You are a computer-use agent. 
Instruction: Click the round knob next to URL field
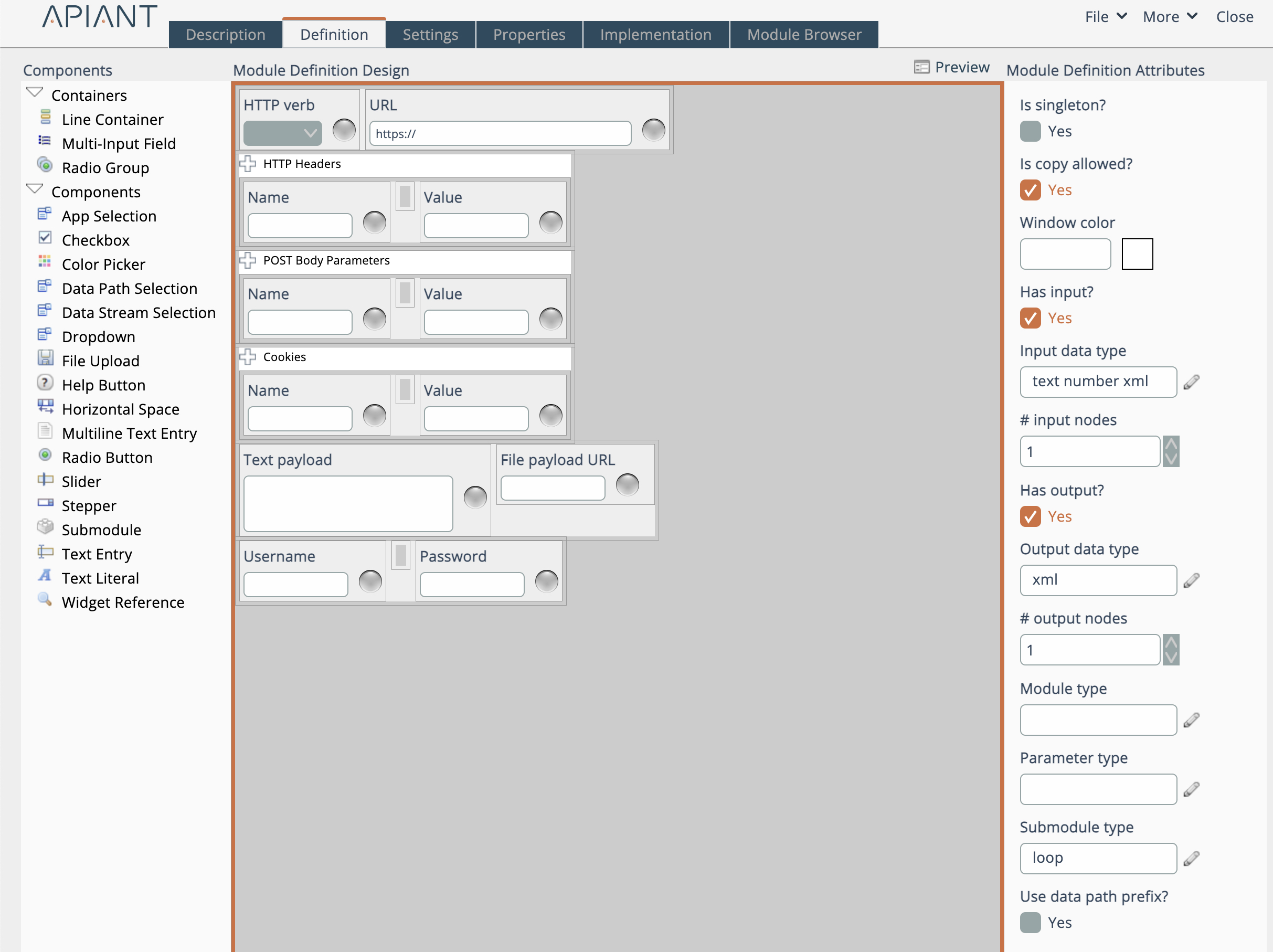click(x=653, y=130)
